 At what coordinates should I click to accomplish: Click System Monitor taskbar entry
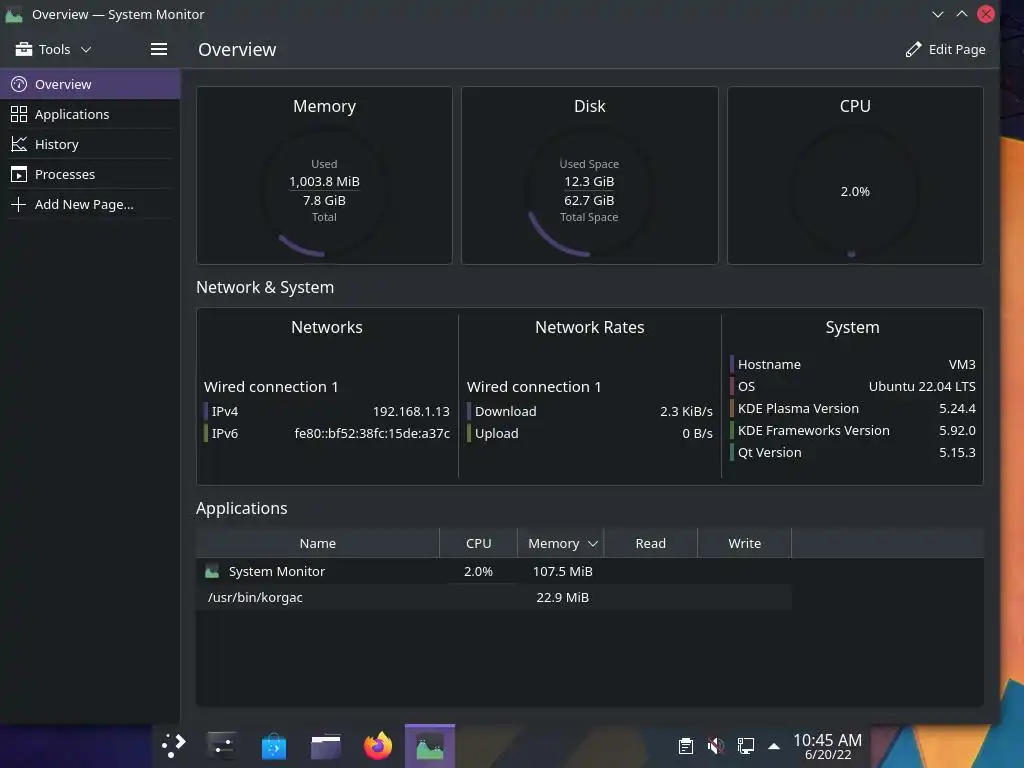[x=430, y=745]
